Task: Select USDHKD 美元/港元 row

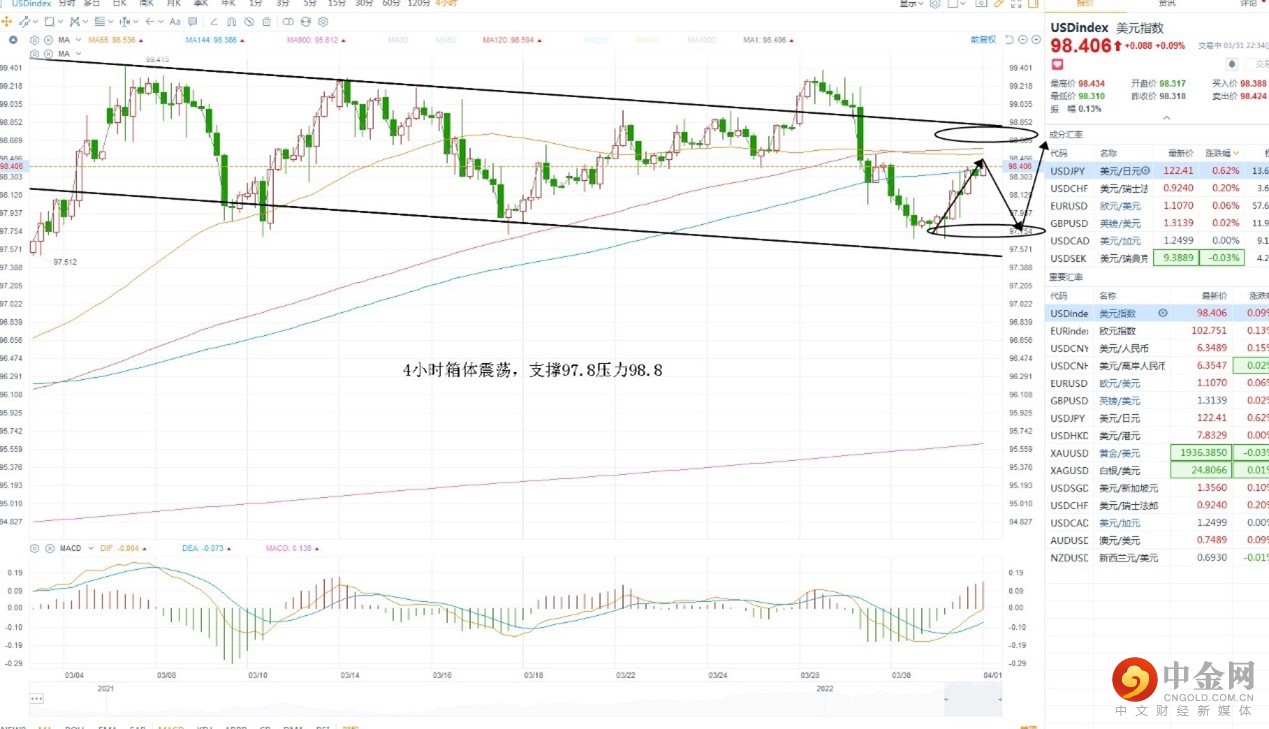Action: (x=1156, y=435)
